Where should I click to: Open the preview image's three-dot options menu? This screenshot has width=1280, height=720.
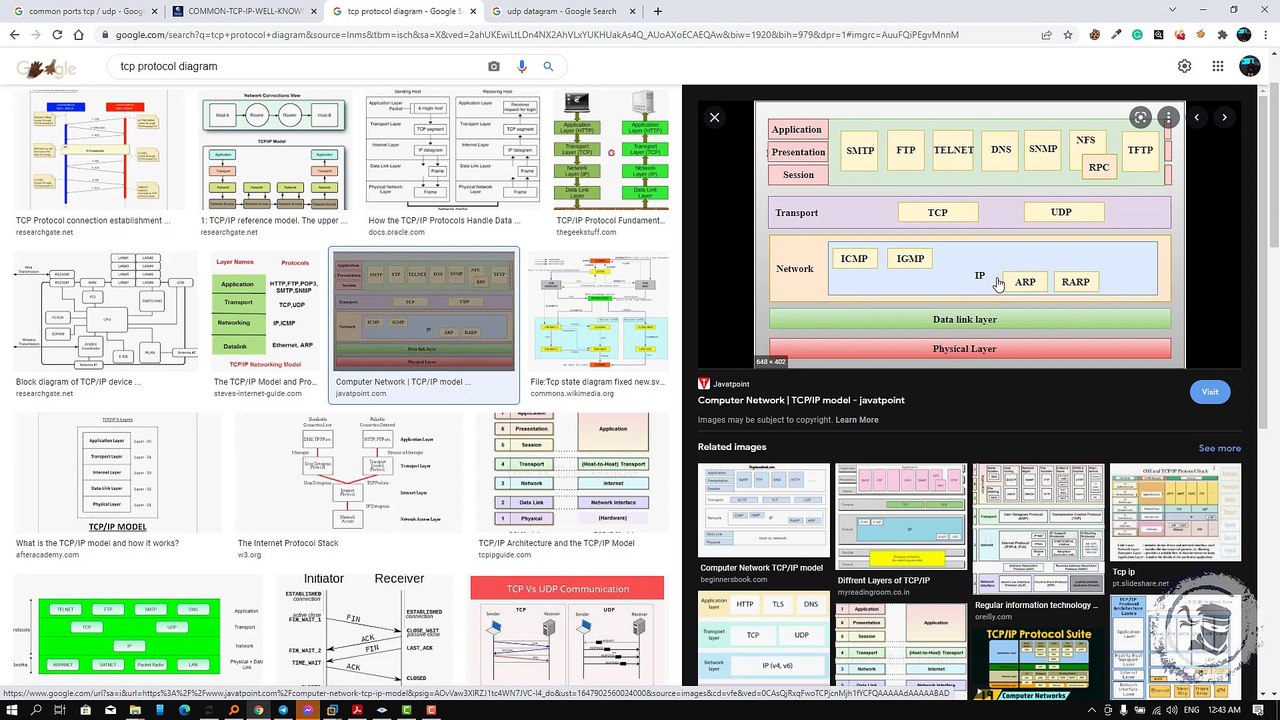1168,117
